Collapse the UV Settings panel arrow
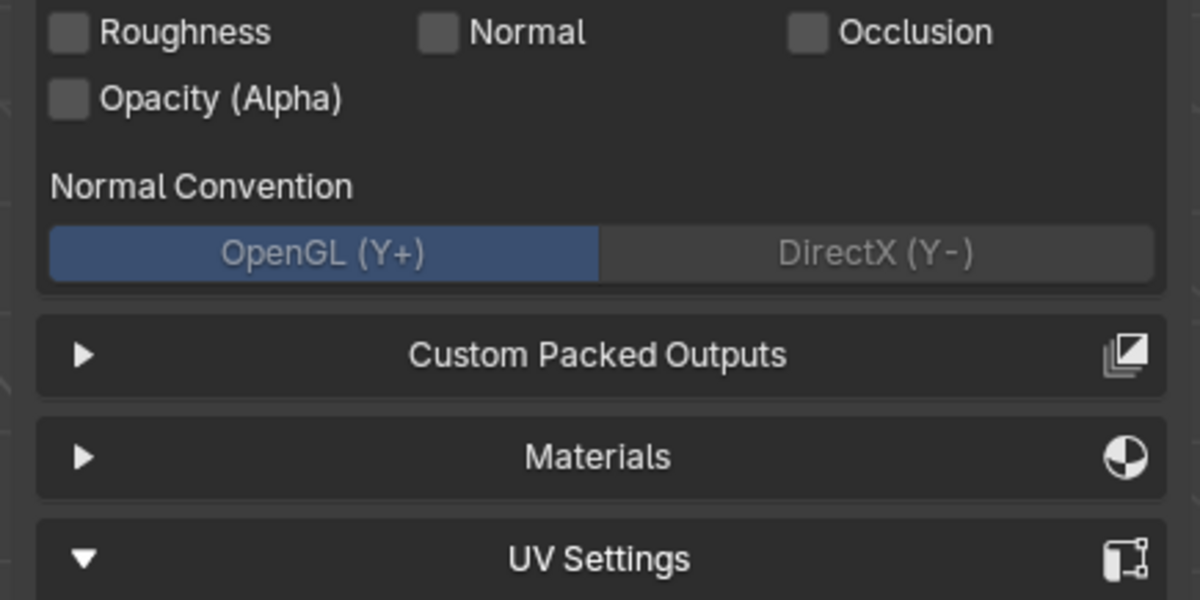The image size is (1200, 600). (x=84, y=559)
